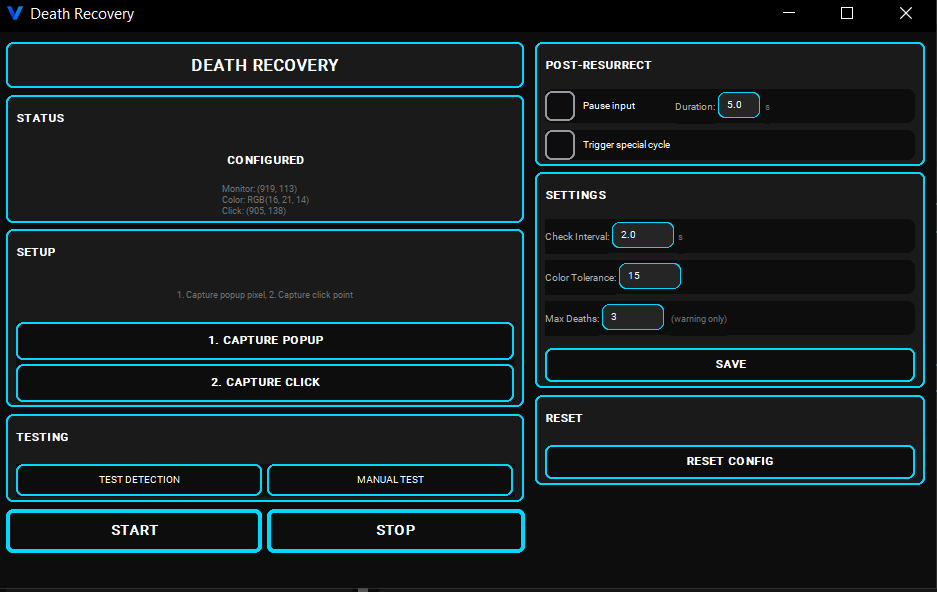Click the Duration field showing 5.0
The image size is (937, 592).
739,105
